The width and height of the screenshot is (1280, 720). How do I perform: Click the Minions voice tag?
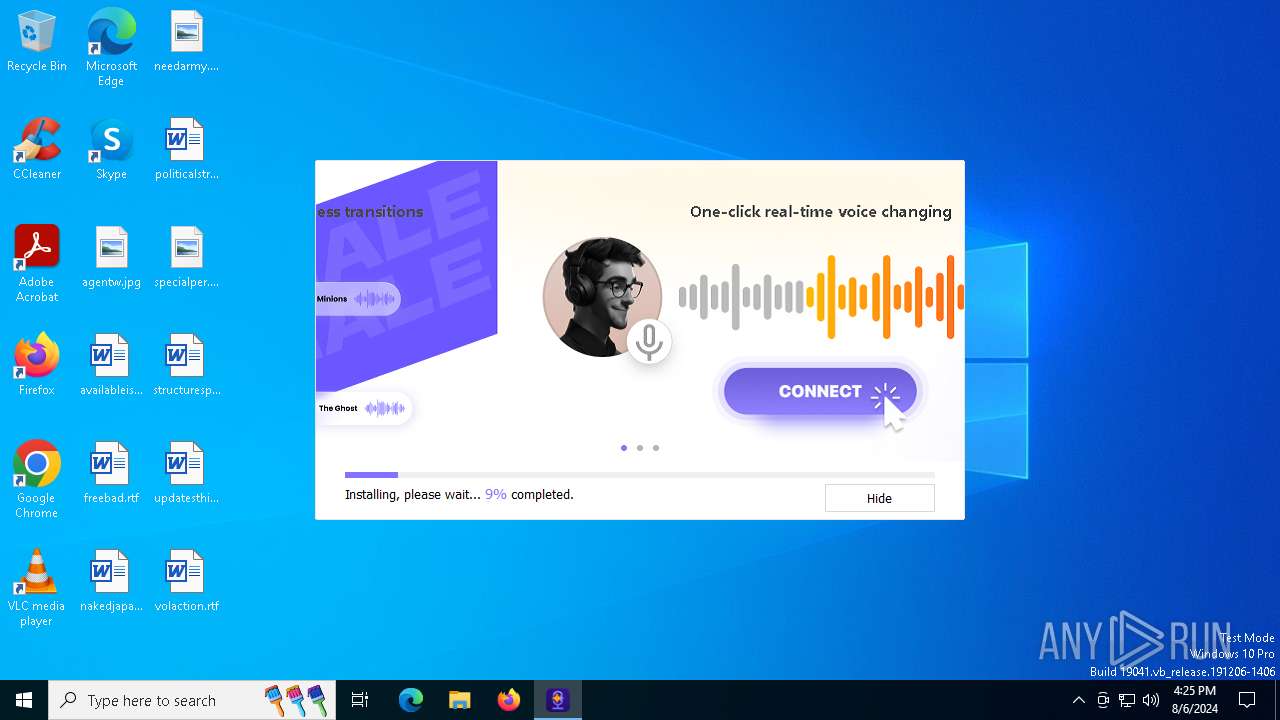[x=358, y=299]
